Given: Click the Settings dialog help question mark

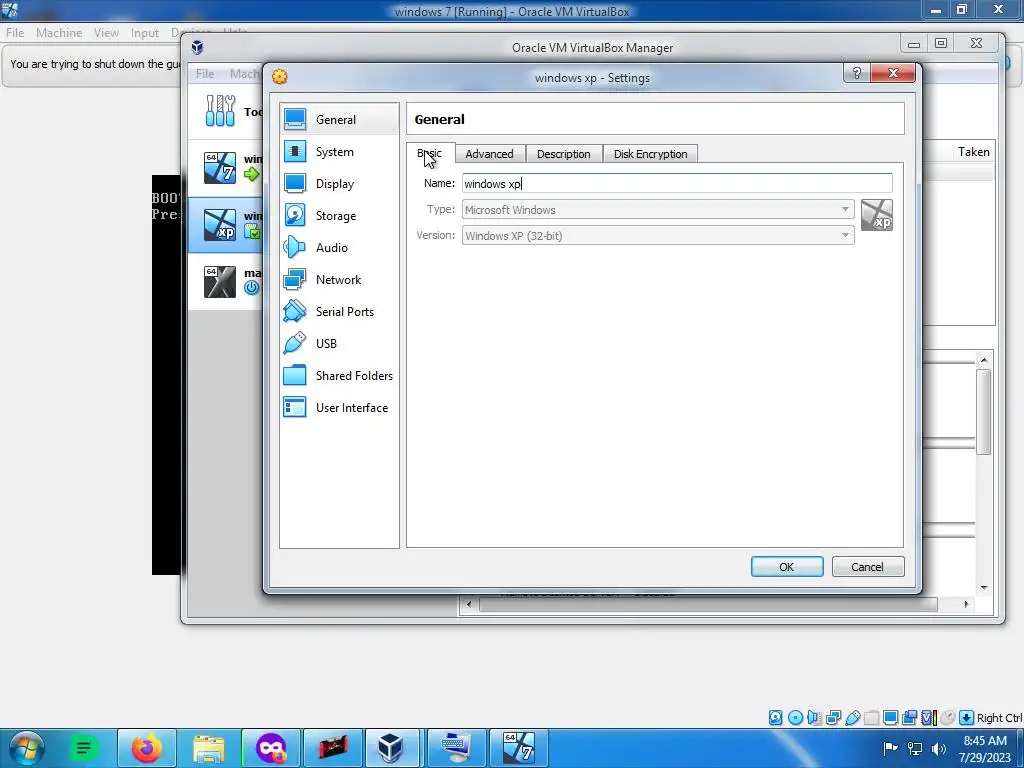Looking at the screenshot, I should [857, 72].
